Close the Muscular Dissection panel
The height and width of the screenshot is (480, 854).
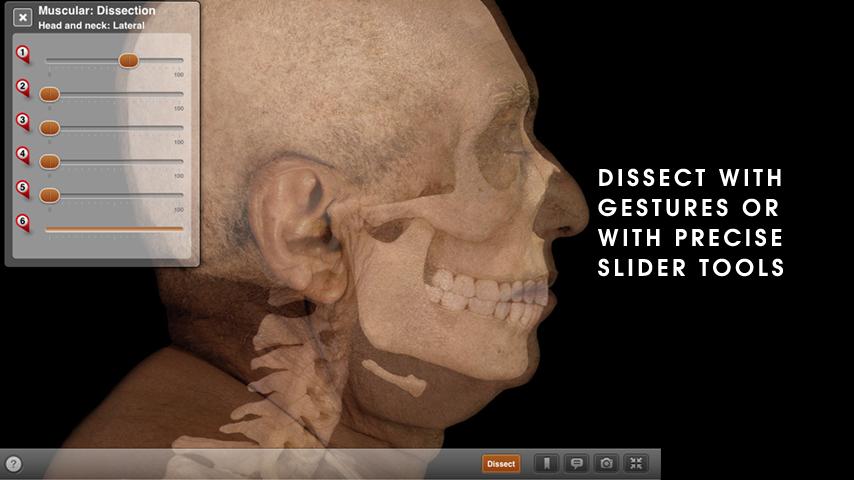click(22, 17)
